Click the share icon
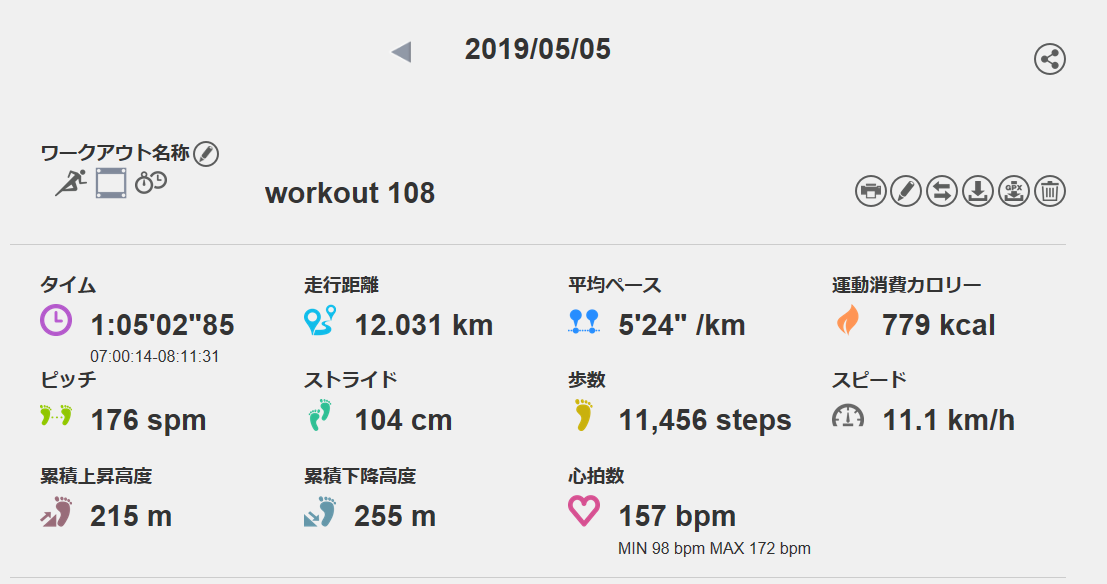This screenshot has height=584, width=1107. [1049, 60]
